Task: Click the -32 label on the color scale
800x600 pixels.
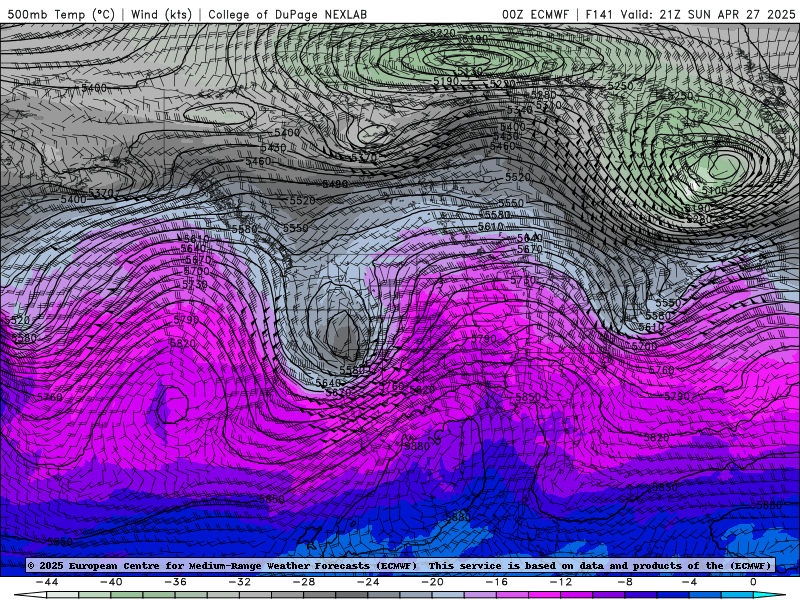Action: coord(240,582)
